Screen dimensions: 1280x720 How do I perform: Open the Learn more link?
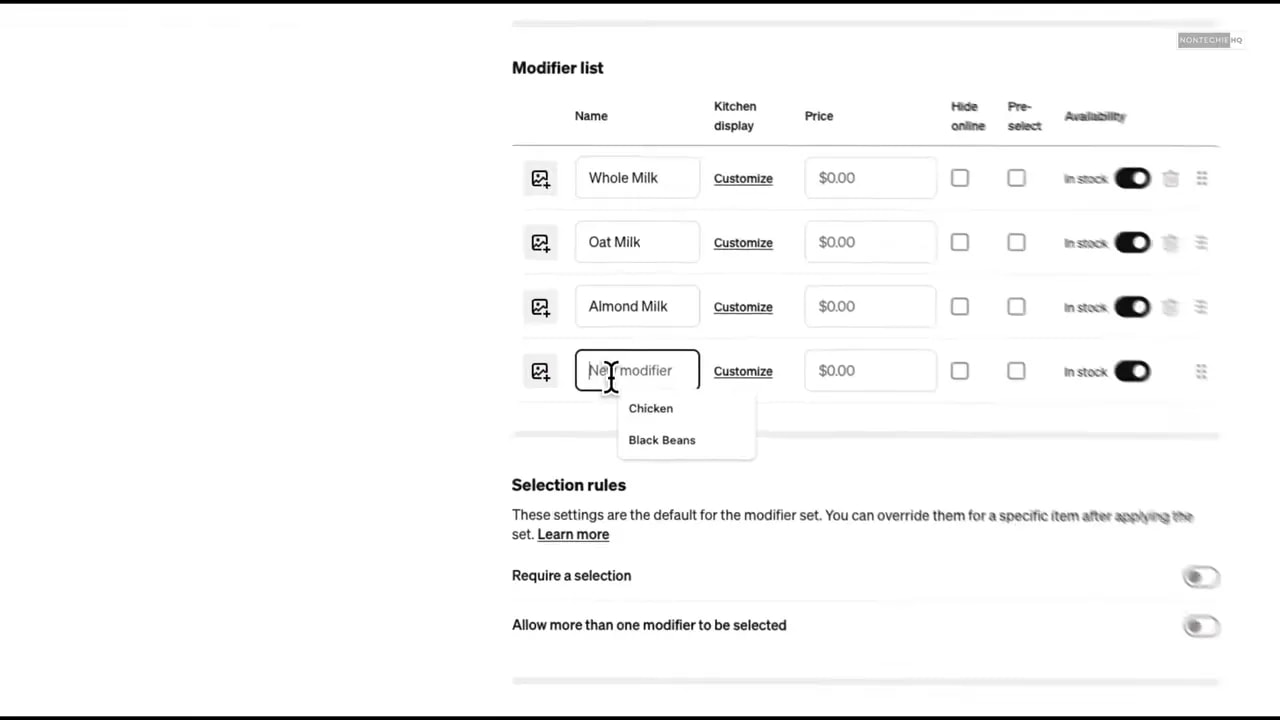[x=573, y=534]
